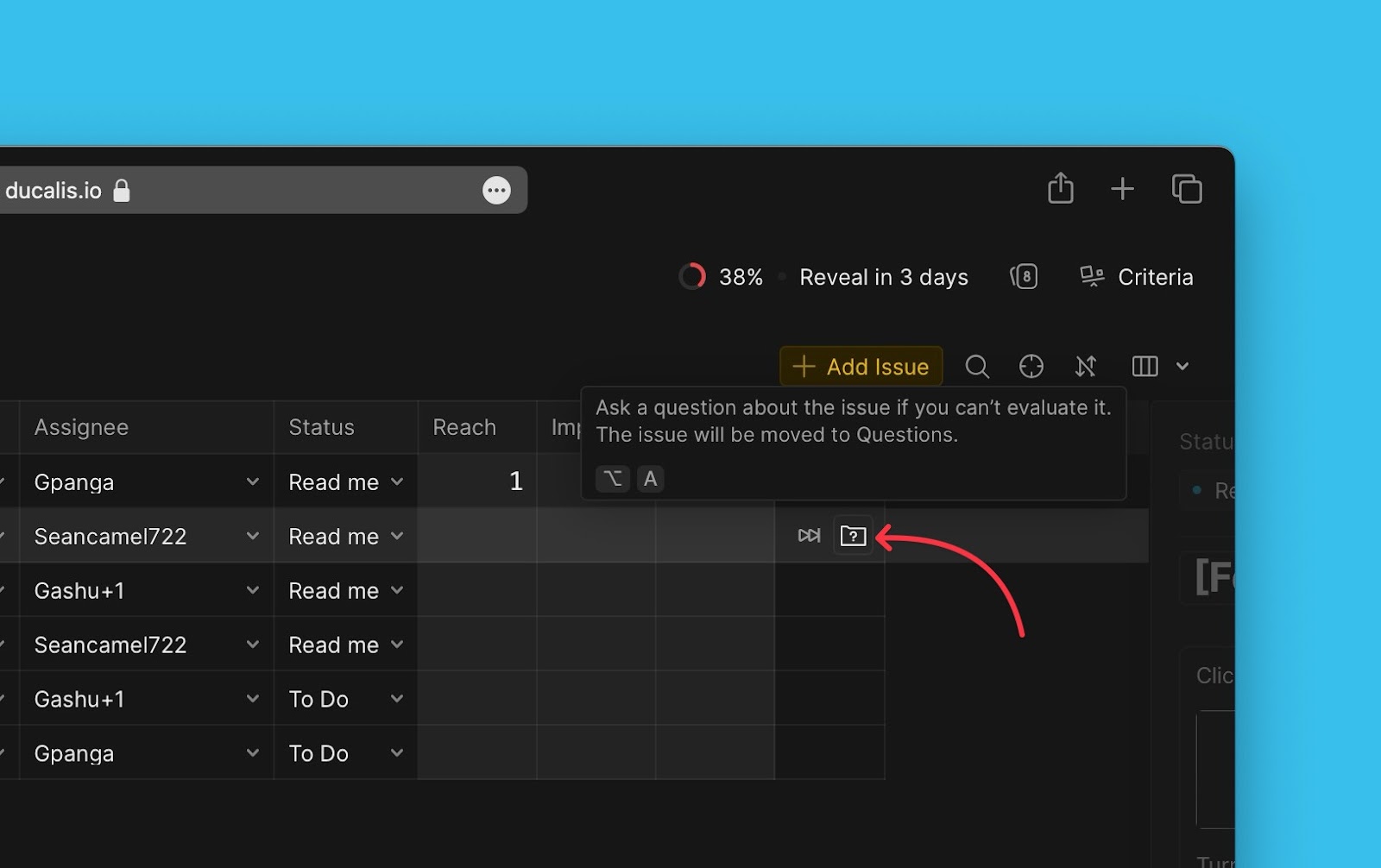Viewport: 1381px width, 868px height.
Task: Click the Reach column header
Action: click(464, 427)
